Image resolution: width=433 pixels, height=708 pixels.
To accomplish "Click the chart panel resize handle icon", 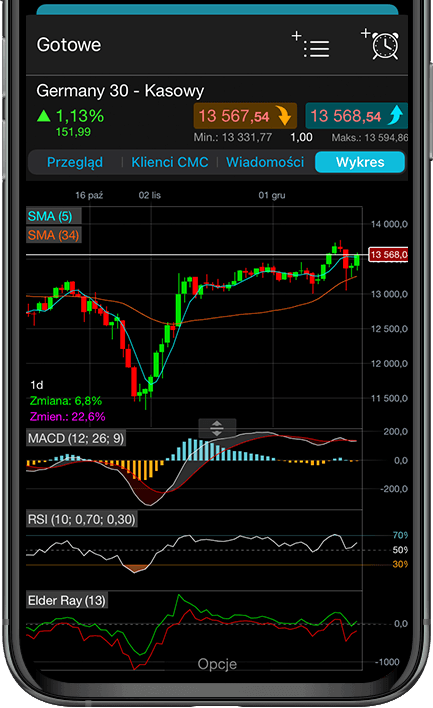I will point(217,428).
